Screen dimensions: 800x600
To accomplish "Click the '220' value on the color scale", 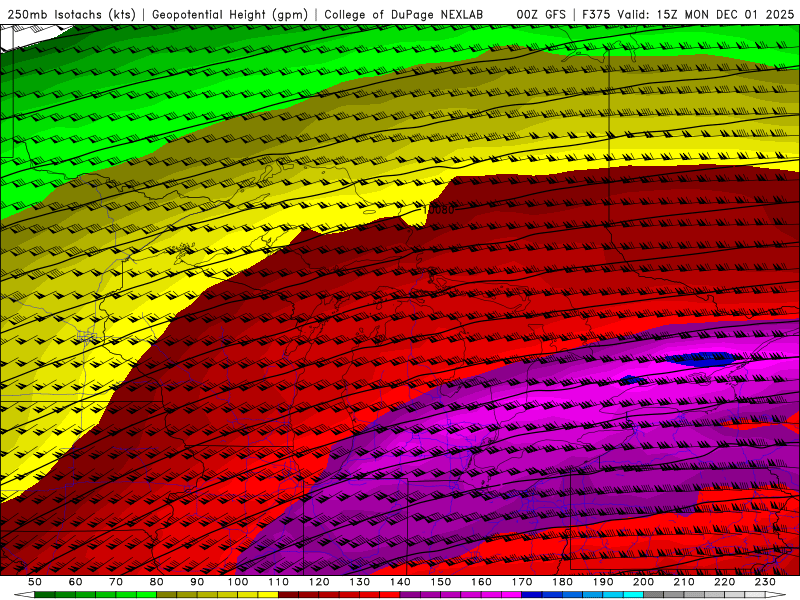I will click(725, 582).
